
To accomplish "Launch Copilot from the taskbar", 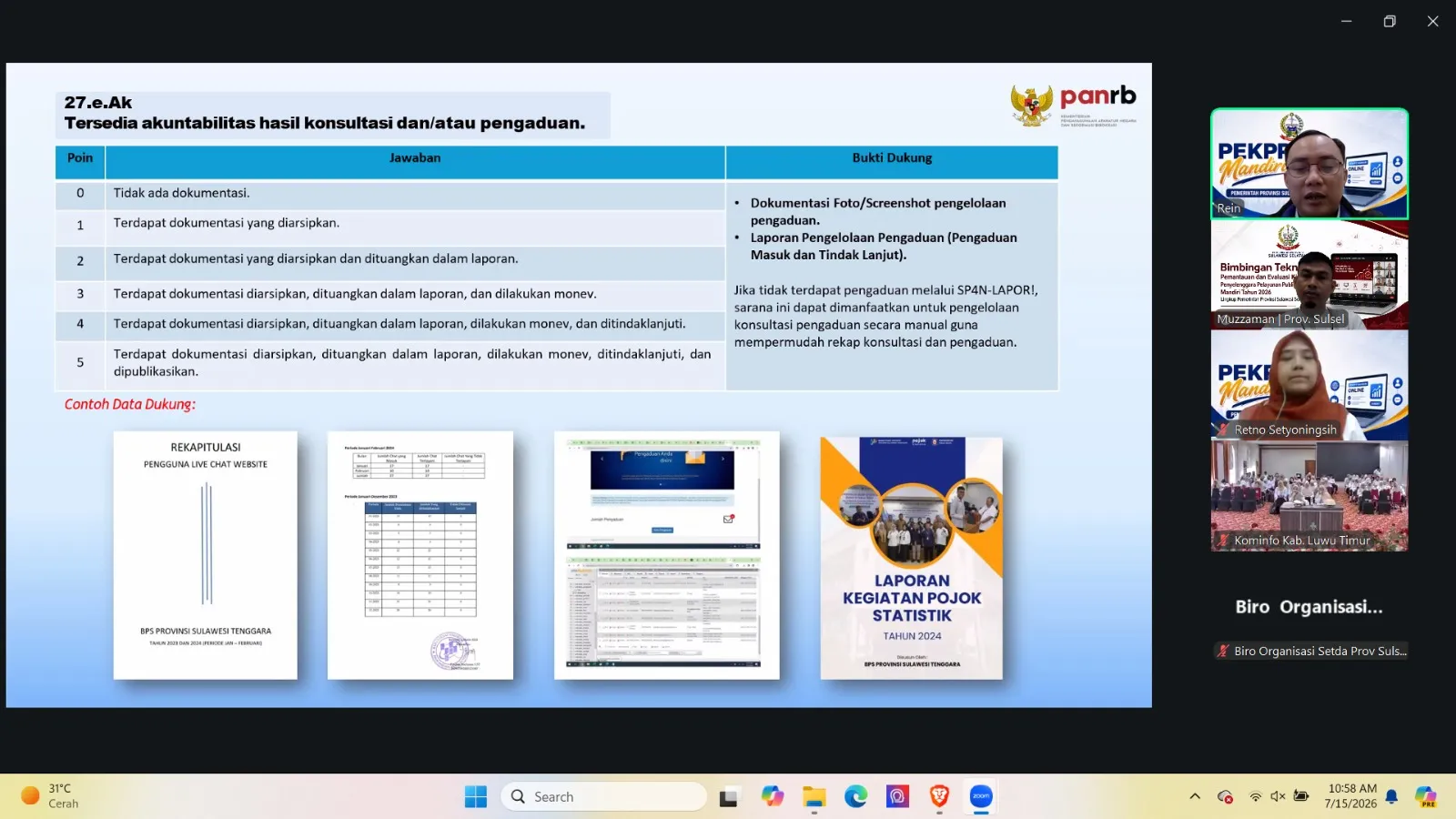I will point(773,797).
